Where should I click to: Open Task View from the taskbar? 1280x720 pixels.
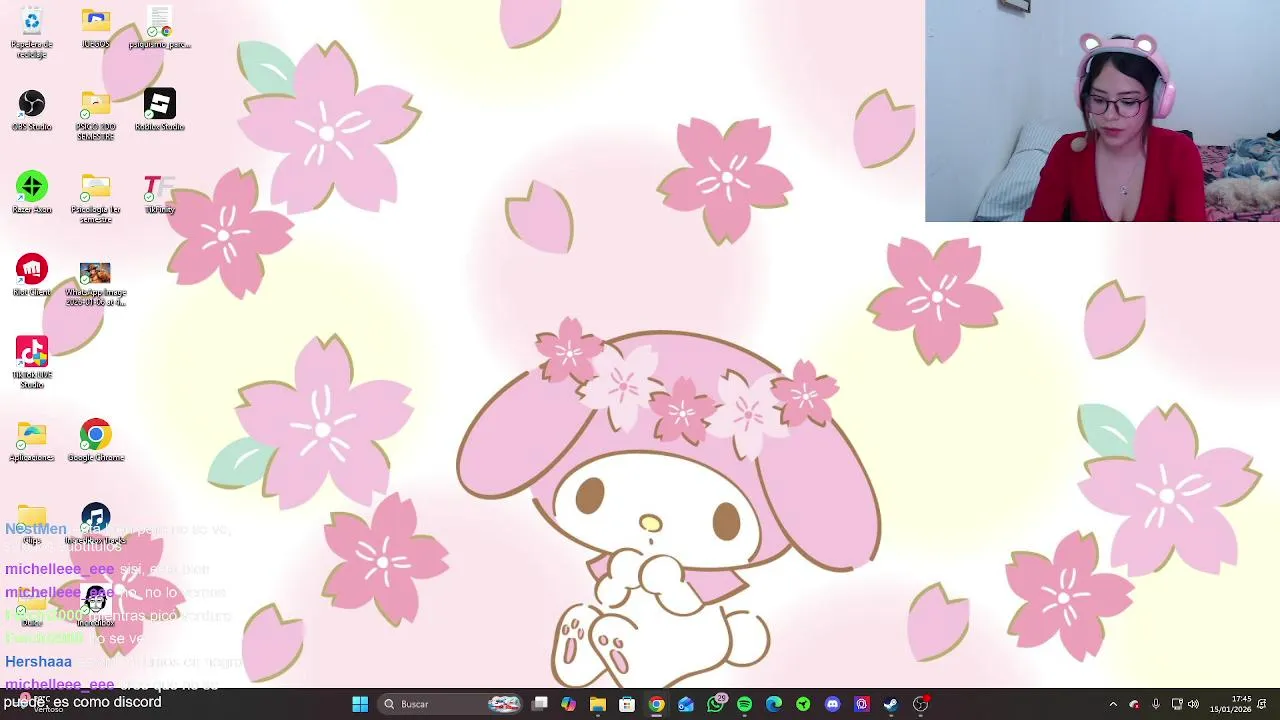[540, 704]
